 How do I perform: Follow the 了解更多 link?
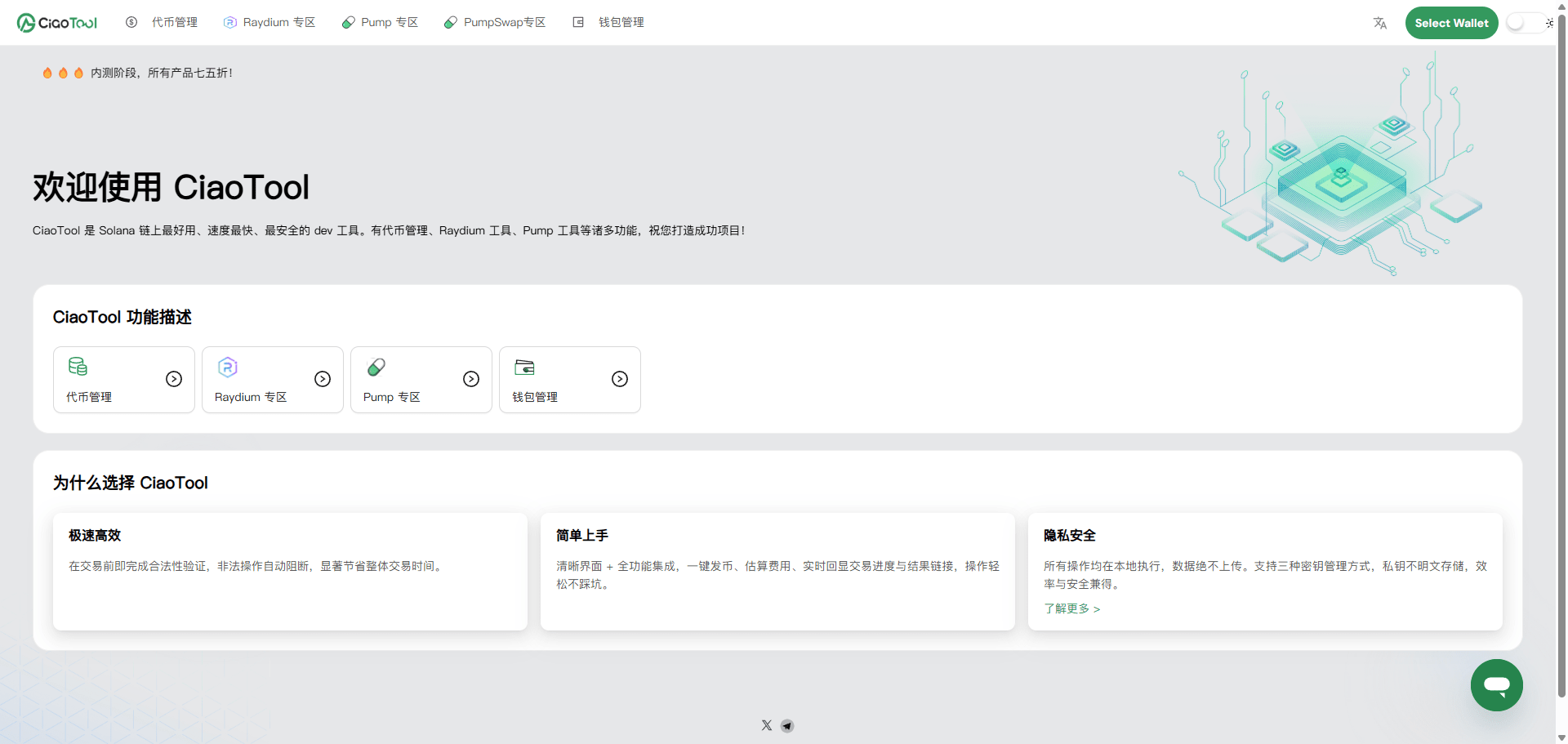[x=1071, y=609]
